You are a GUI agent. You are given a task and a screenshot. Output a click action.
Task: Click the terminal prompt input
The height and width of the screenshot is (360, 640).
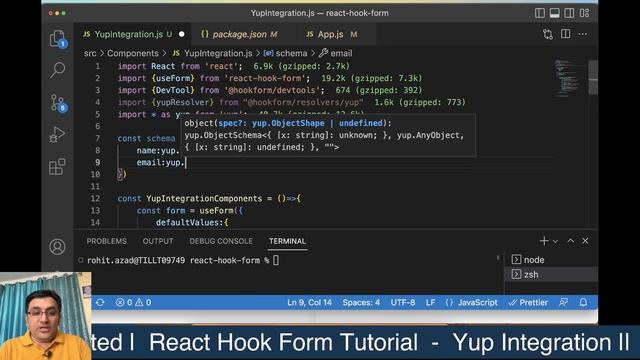point(276,260)
